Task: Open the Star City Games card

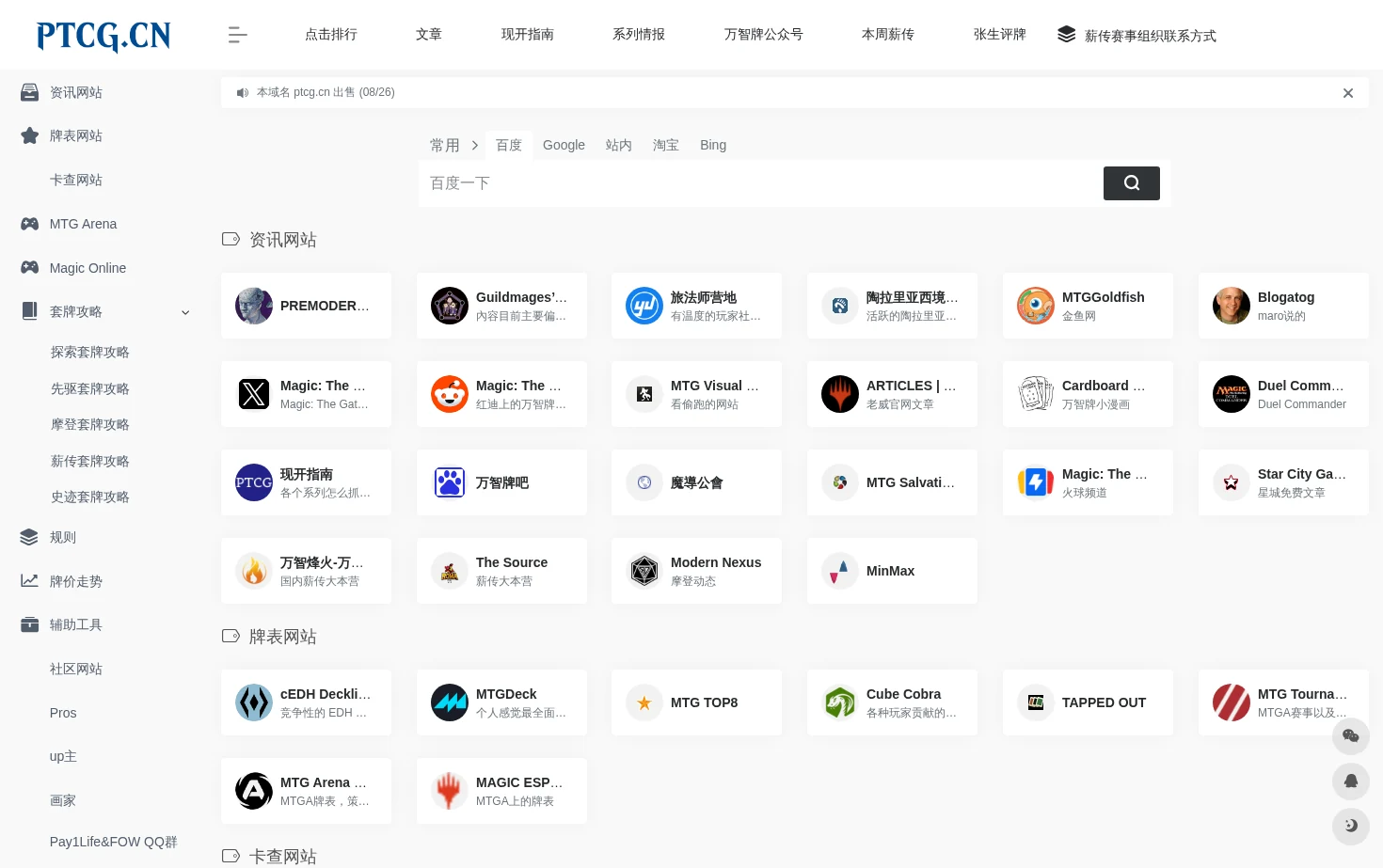Action: [1283, 482]
